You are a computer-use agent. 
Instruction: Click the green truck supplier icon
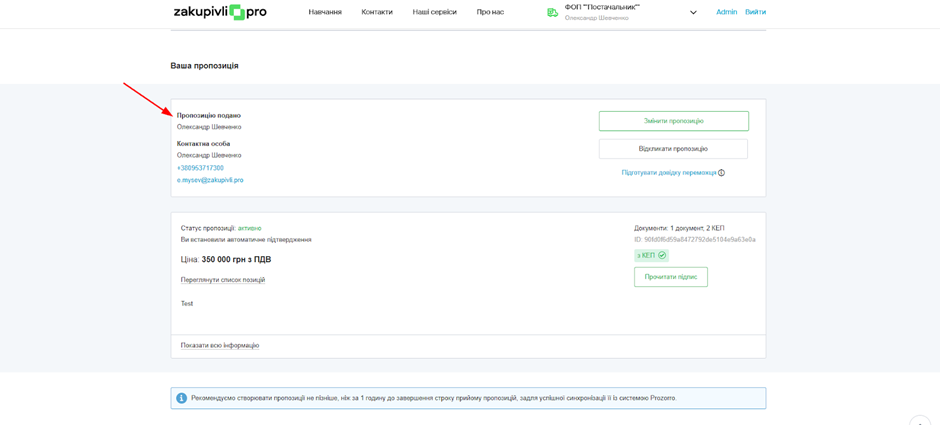pyautogui.click(x=552, y=12)
